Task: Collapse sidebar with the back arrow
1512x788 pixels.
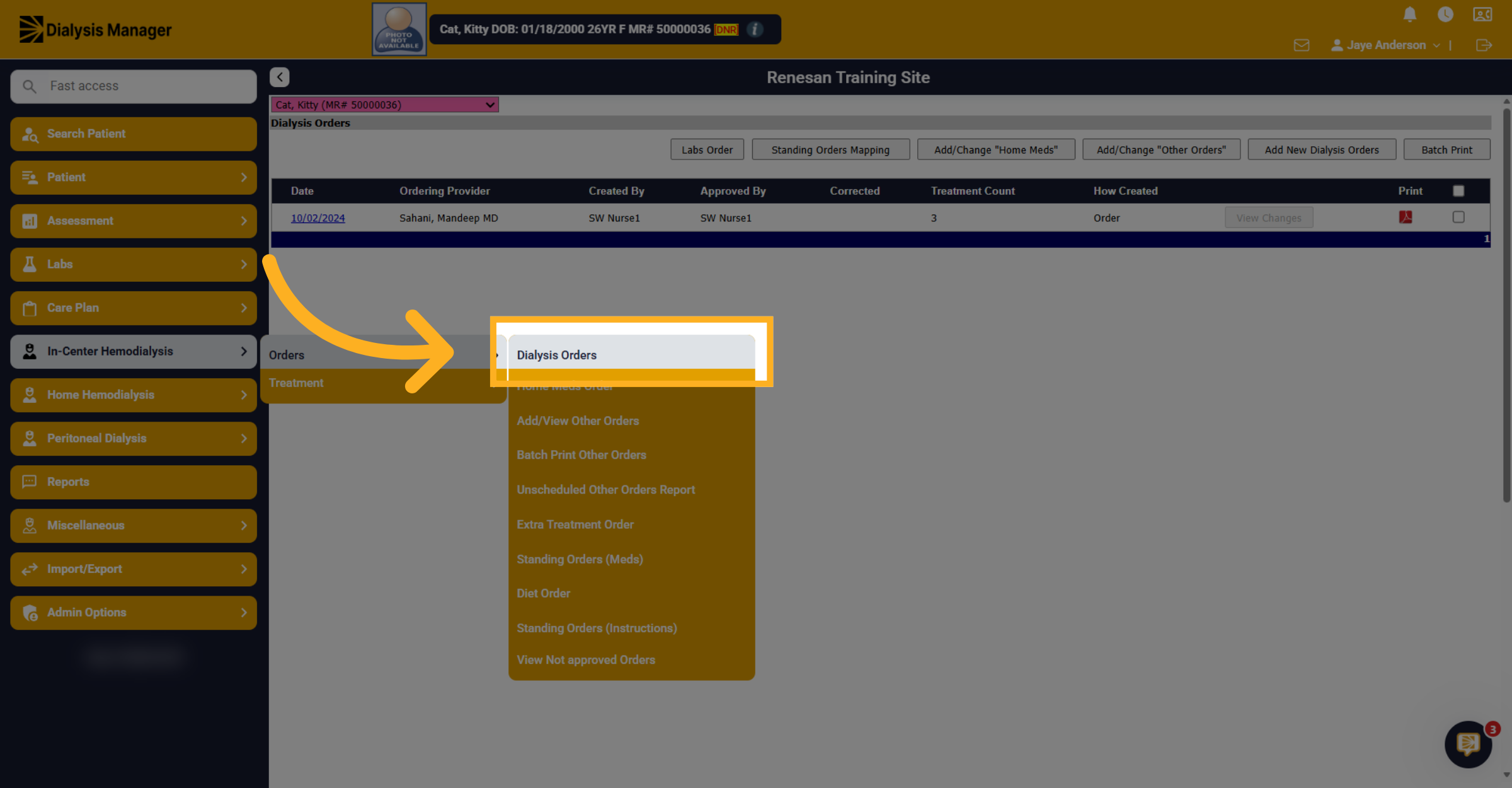Action: click(x=280, y=77)
